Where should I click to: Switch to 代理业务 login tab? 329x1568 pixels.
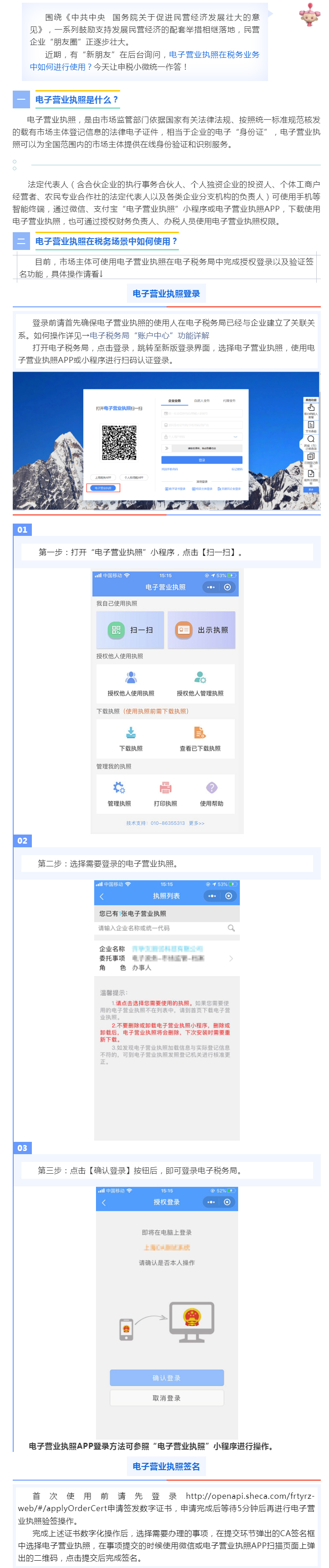coord(229,401)
